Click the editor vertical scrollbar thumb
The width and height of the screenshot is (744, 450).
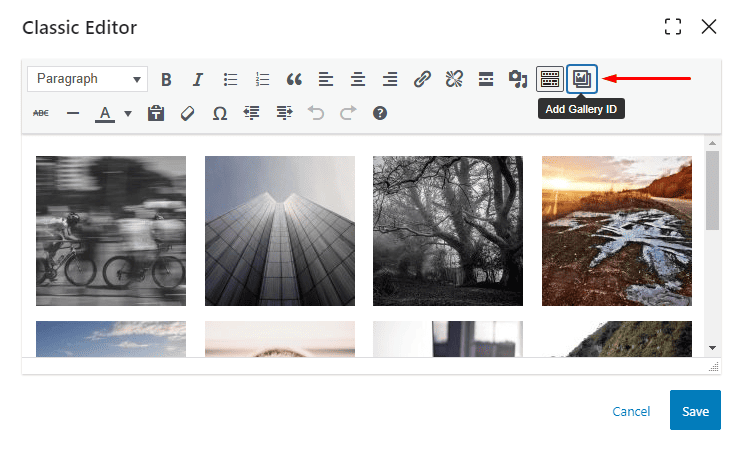click(x=712, y=190)
